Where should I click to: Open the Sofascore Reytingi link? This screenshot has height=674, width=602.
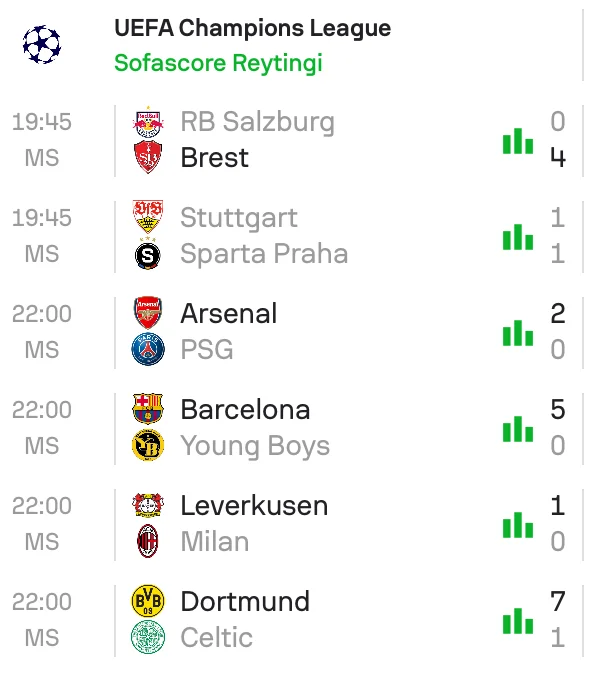point(218,63)
